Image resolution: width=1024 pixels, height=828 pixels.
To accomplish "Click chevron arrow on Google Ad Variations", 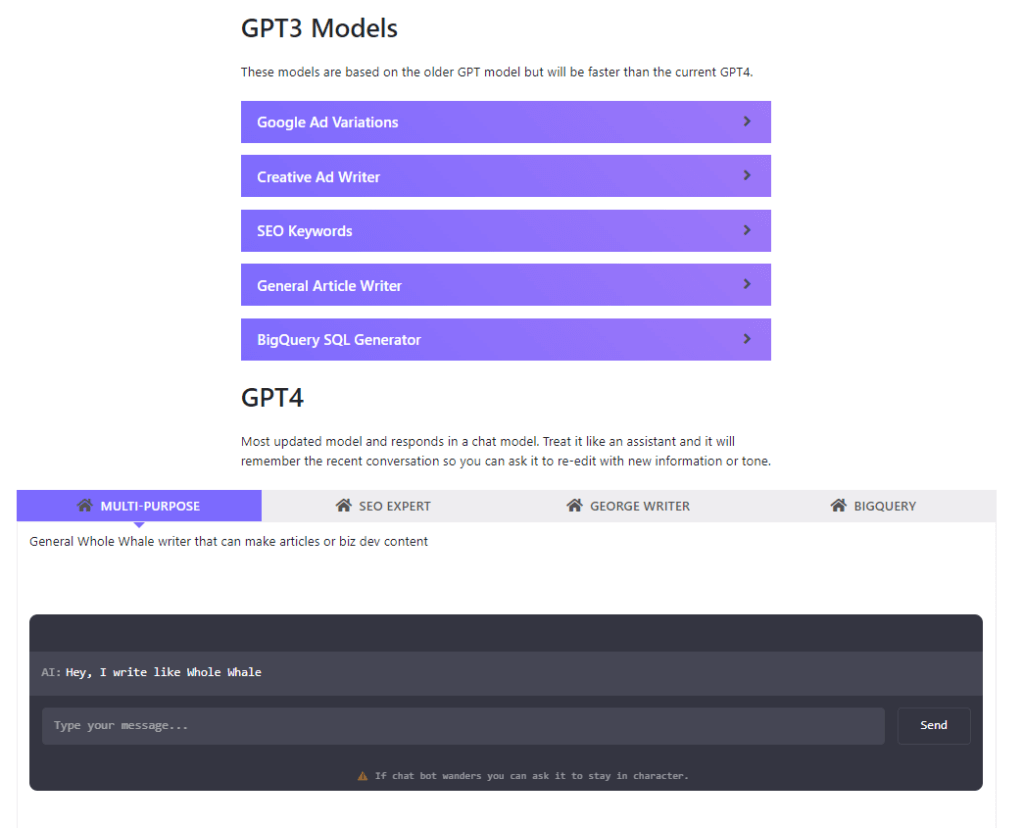I will tap(747, 122).
